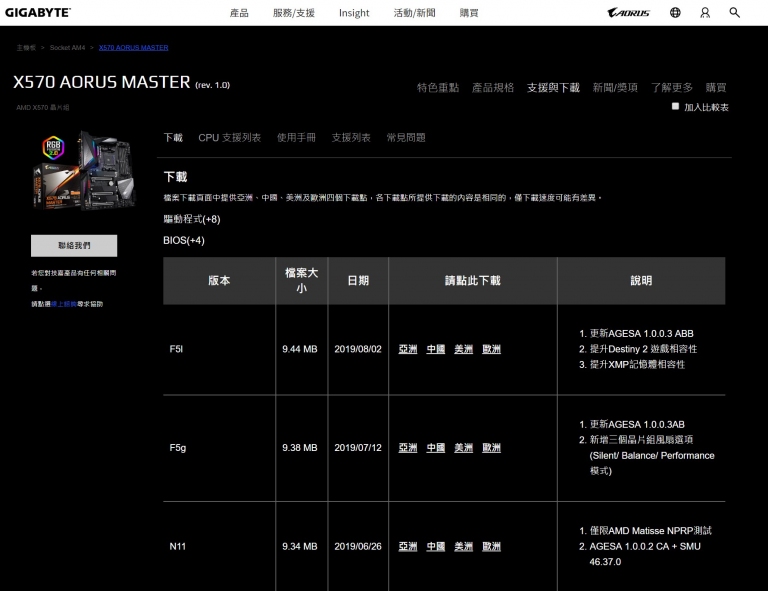The image size is (768, 591).
Task: Download N11 BIOS from 中國 server
Action: tap(435, 546)
